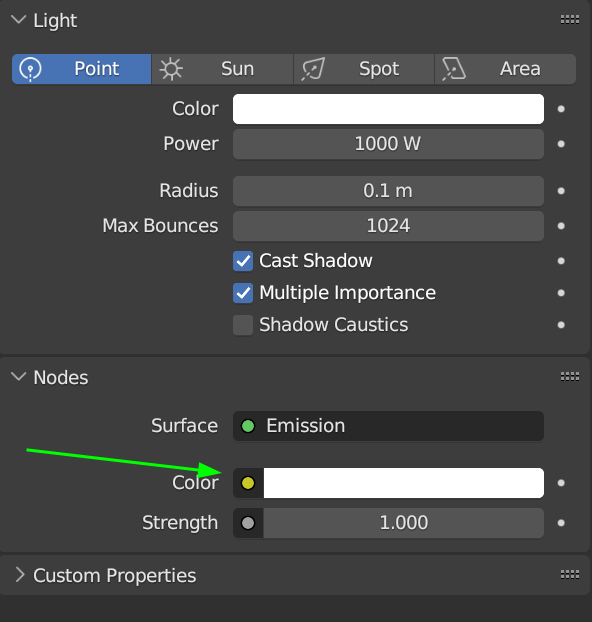592x622 pixels.
Task: Click the Nodes panel drag-handle grip icon
Action: [x=570, y=376]
